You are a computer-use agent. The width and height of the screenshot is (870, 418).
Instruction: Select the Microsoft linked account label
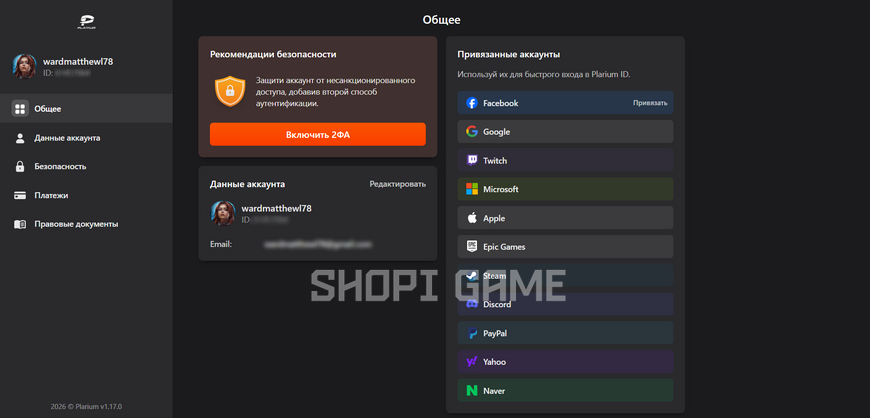pyautogui.click(x=500, y=189)
